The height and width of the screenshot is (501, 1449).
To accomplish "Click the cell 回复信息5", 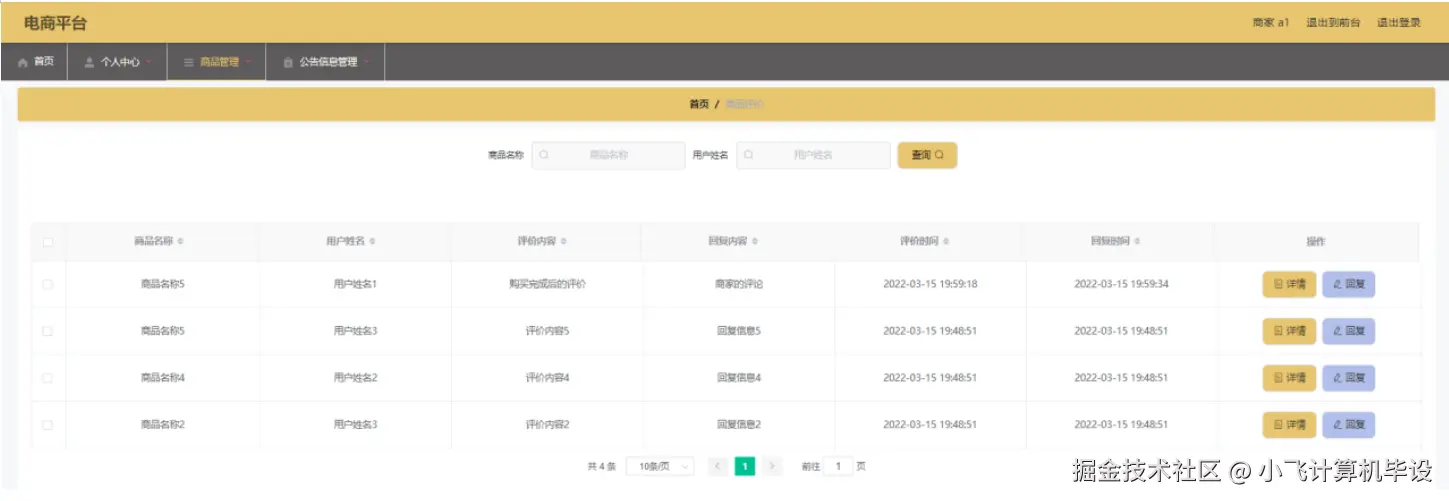I will 739,331.
